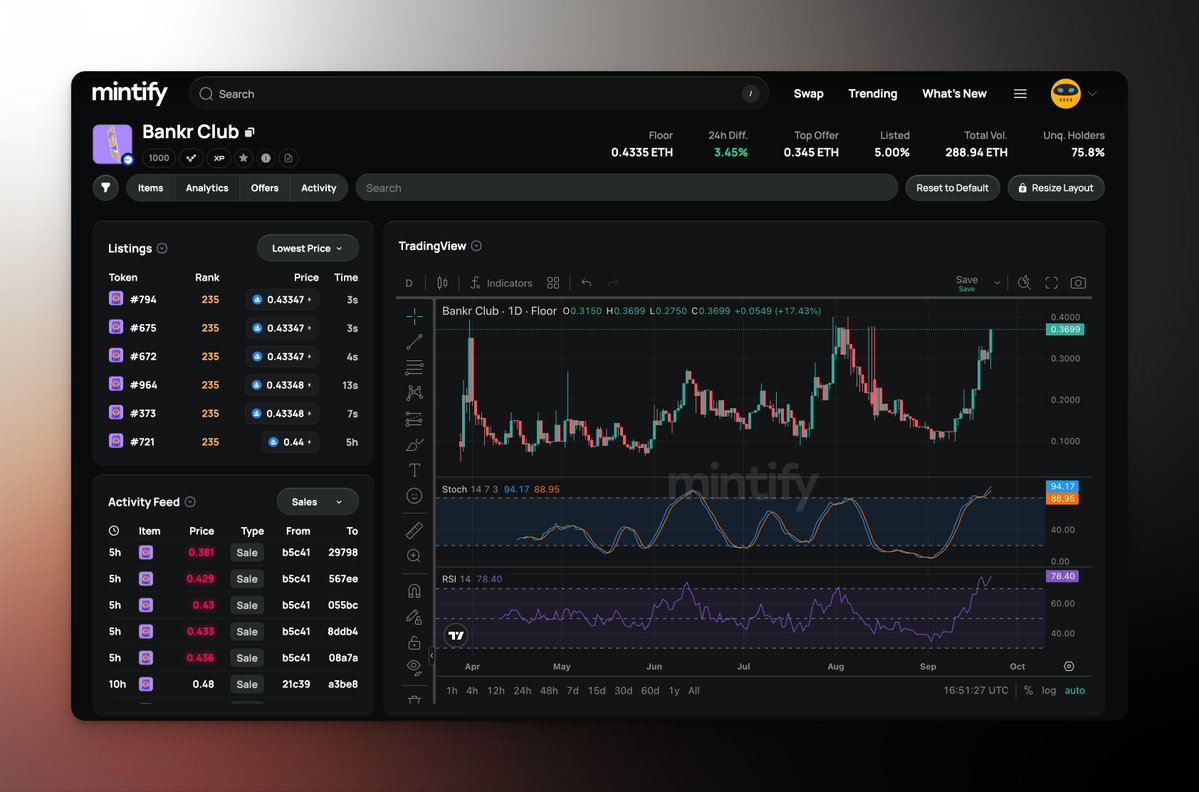This screenshot has width=1199, height=792.
Task: Open the Trending menu item
Action: [x=872, y=93]
